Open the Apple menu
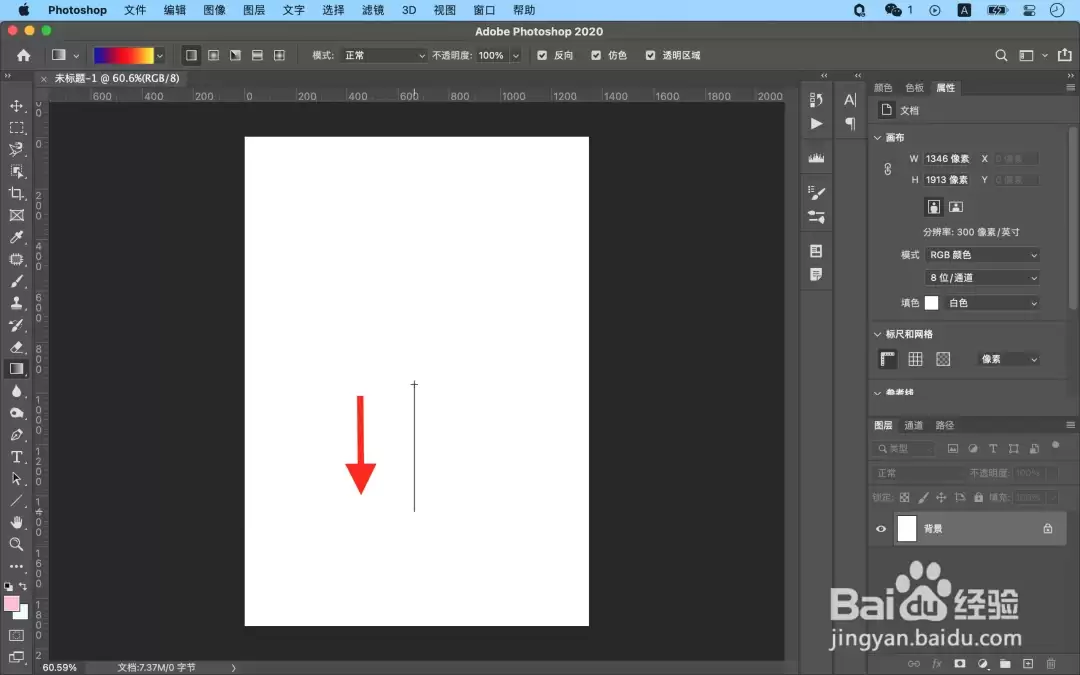Screen dimensions: 1080x675 (23, 10)
